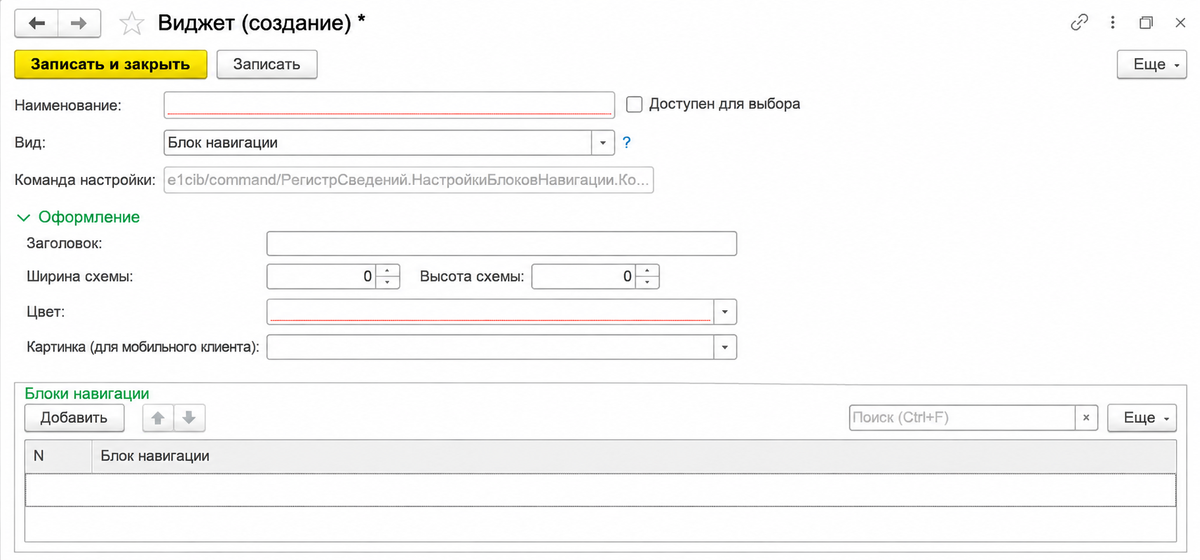
Task: Move navigation block down
Action: coord(190,418)
